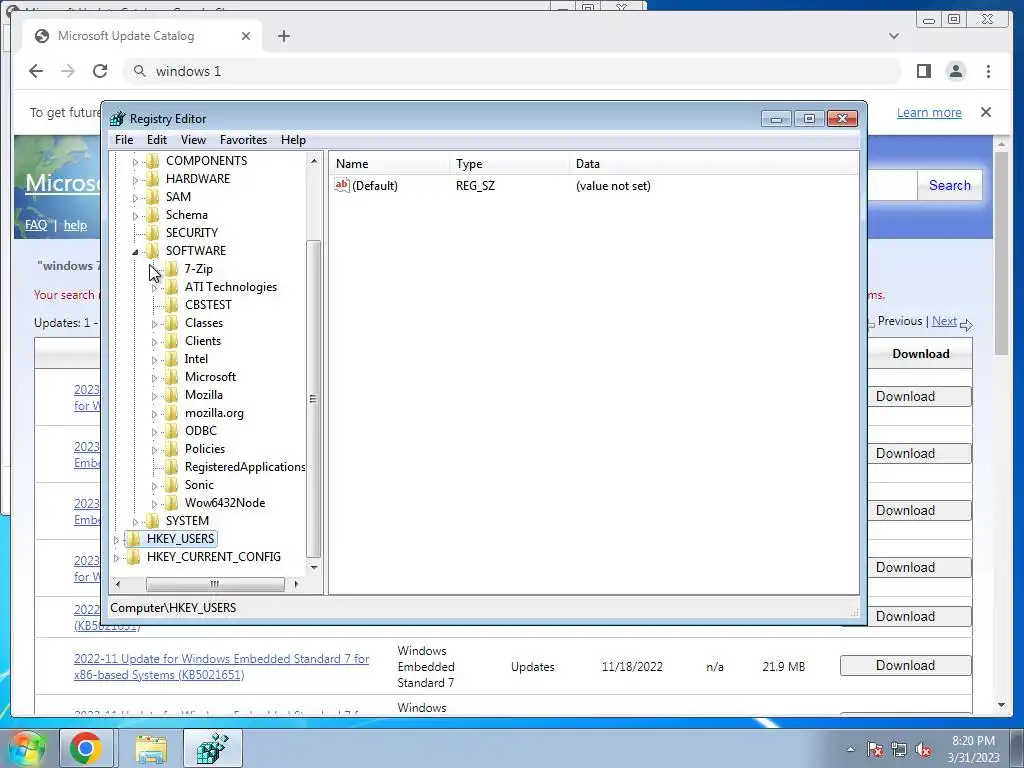1024x768 pixels.
Task: Sort values by Data column header
Action: (x=714, y=164)
